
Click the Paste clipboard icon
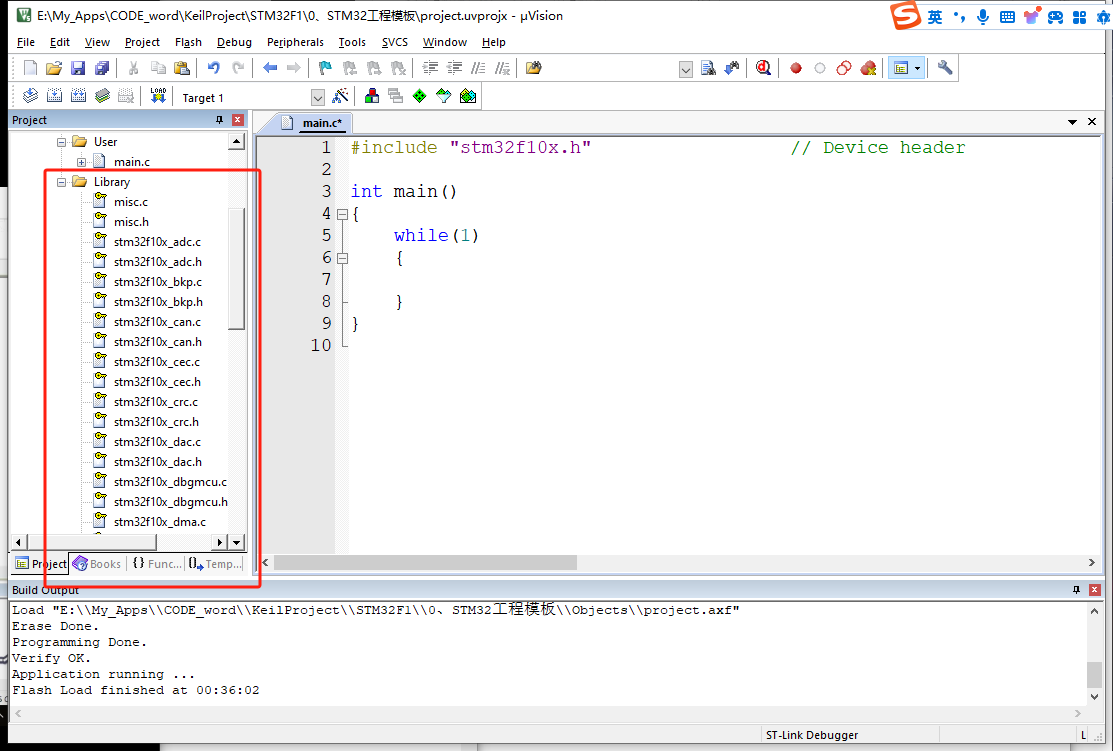(182, 68)
